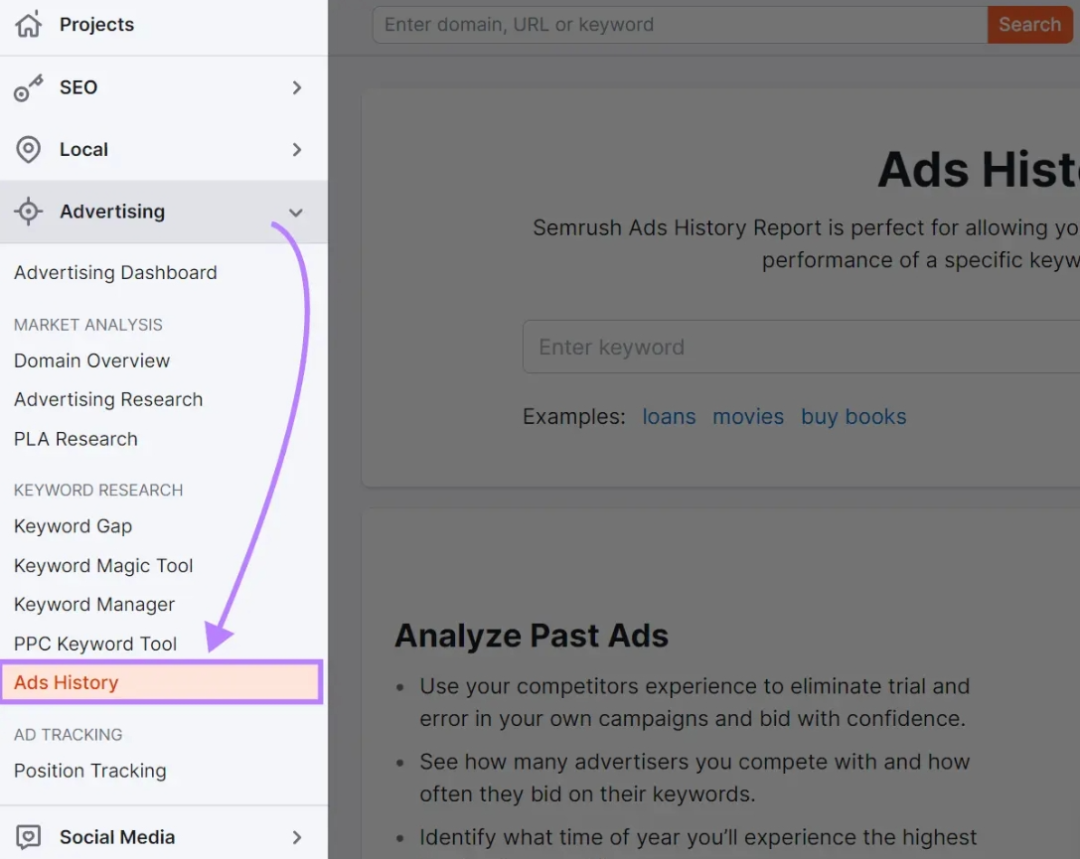Collapse the Advertising section chevron
Viewport: 1080px width, 859px height.
tap(295, 212)
